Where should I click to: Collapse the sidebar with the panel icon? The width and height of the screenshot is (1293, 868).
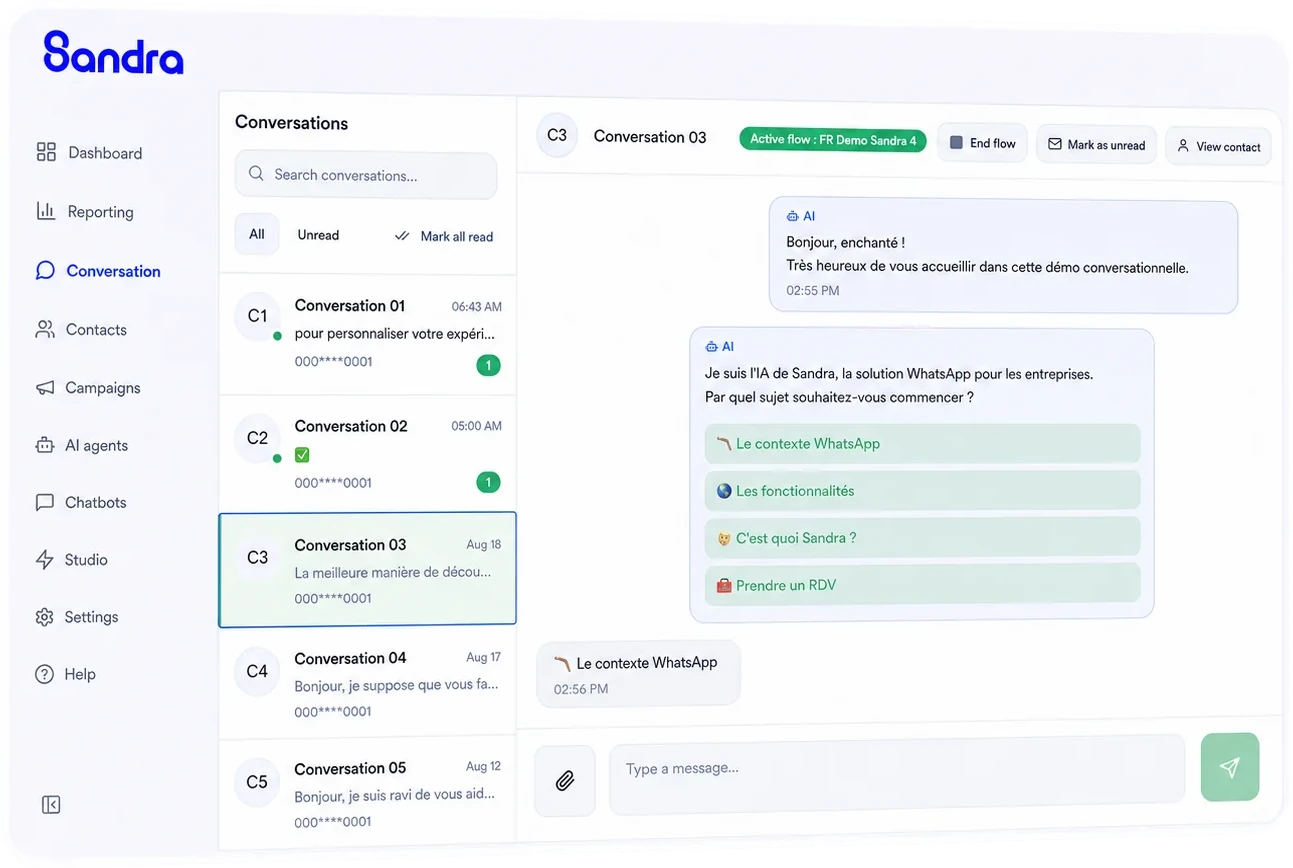(x=51, y=805)
